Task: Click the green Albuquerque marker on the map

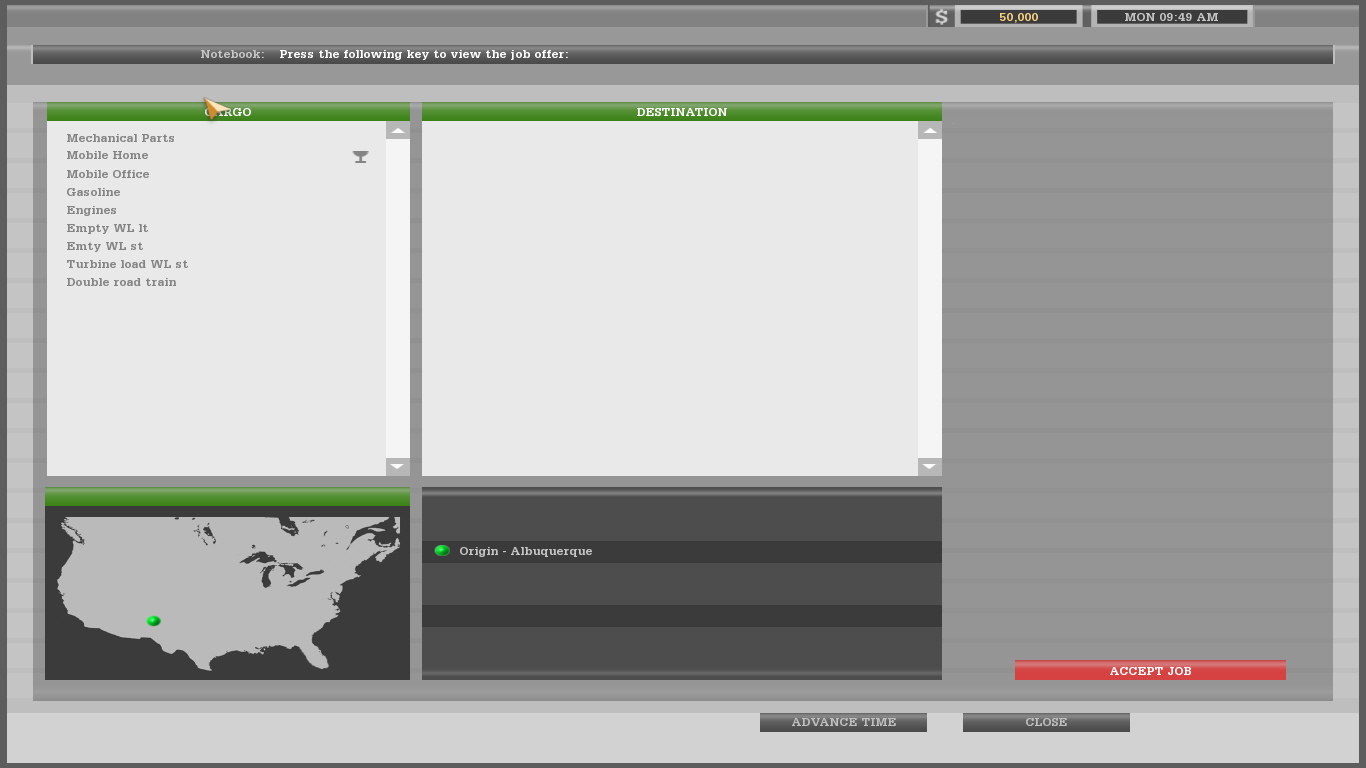Action: 153,621
